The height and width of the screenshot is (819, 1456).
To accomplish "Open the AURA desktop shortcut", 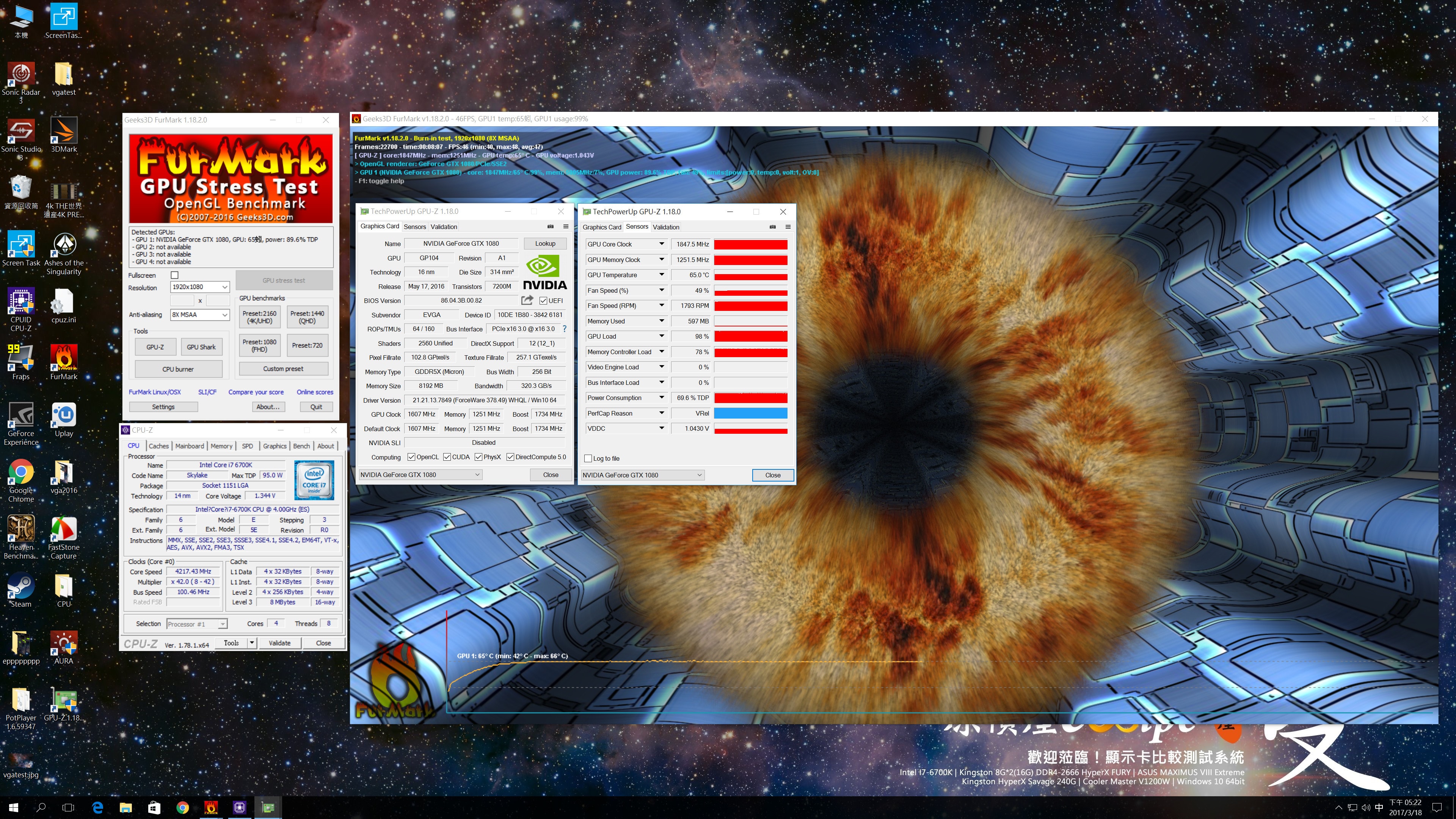I will click(64, 647).
